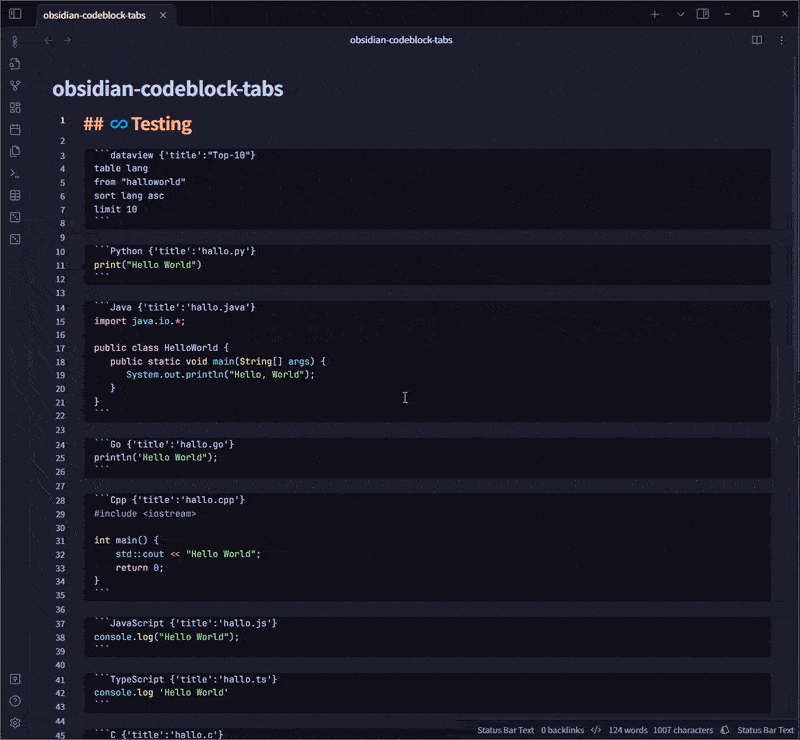Open the command palette terminal icon
The width and height of the screenshot is (800, 740).
pos(15,173)
